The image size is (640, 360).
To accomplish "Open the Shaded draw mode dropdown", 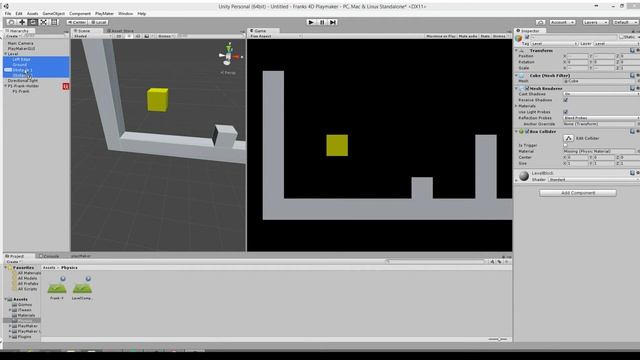I will (92, 36).
